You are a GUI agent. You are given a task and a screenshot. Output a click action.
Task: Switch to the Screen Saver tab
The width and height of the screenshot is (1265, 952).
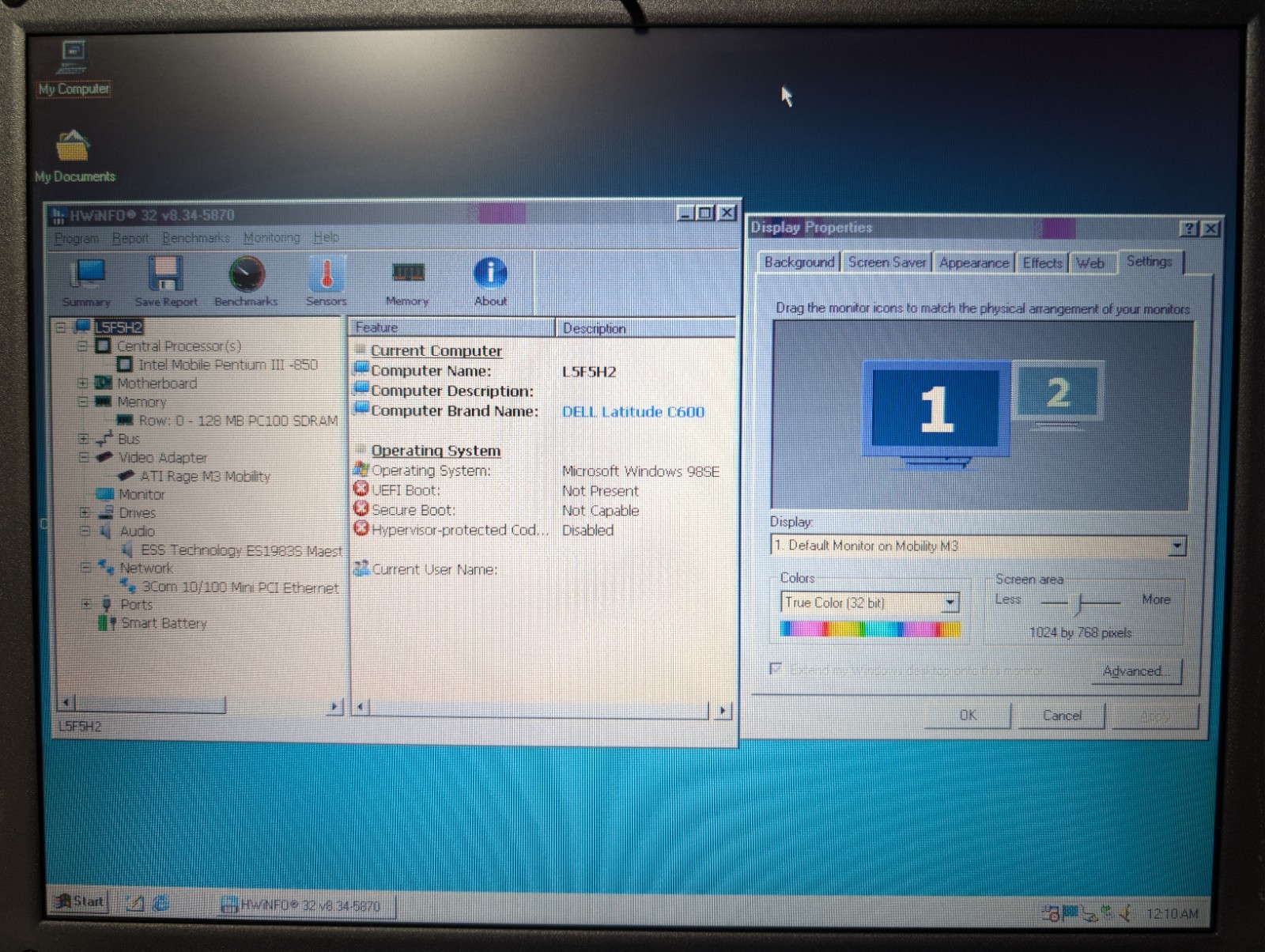pyautogui.click(x=887, y=263)
